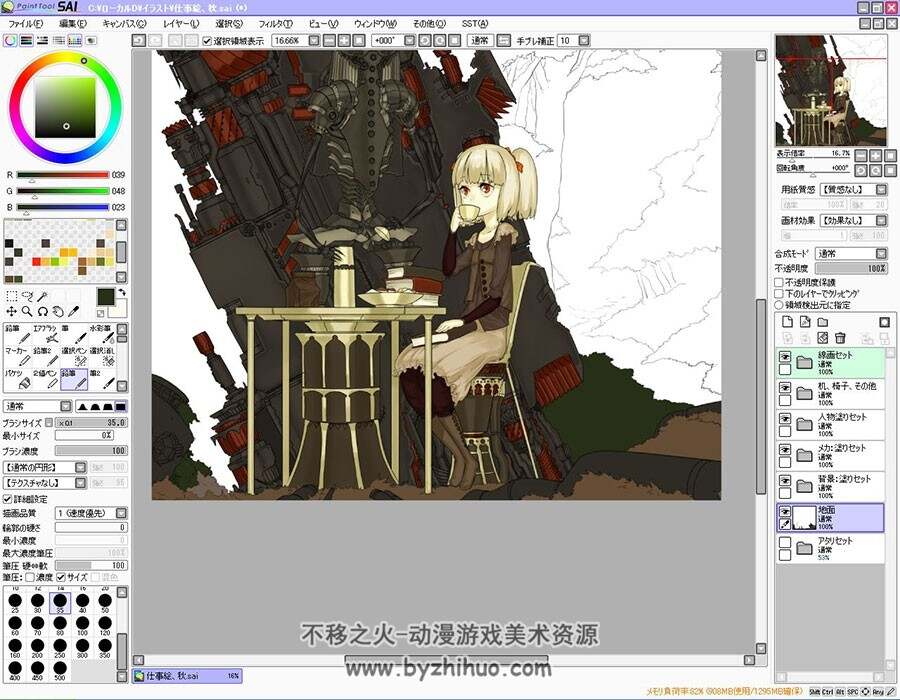Click the layer mask icon in layer panel
The height and width of the screenshot is (700, 900).
click(x=885, y=322)
